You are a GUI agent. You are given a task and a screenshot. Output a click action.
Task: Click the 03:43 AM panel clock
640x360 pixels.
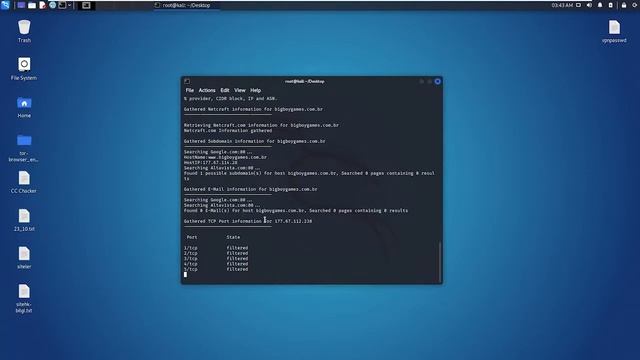tap(562, 5)
